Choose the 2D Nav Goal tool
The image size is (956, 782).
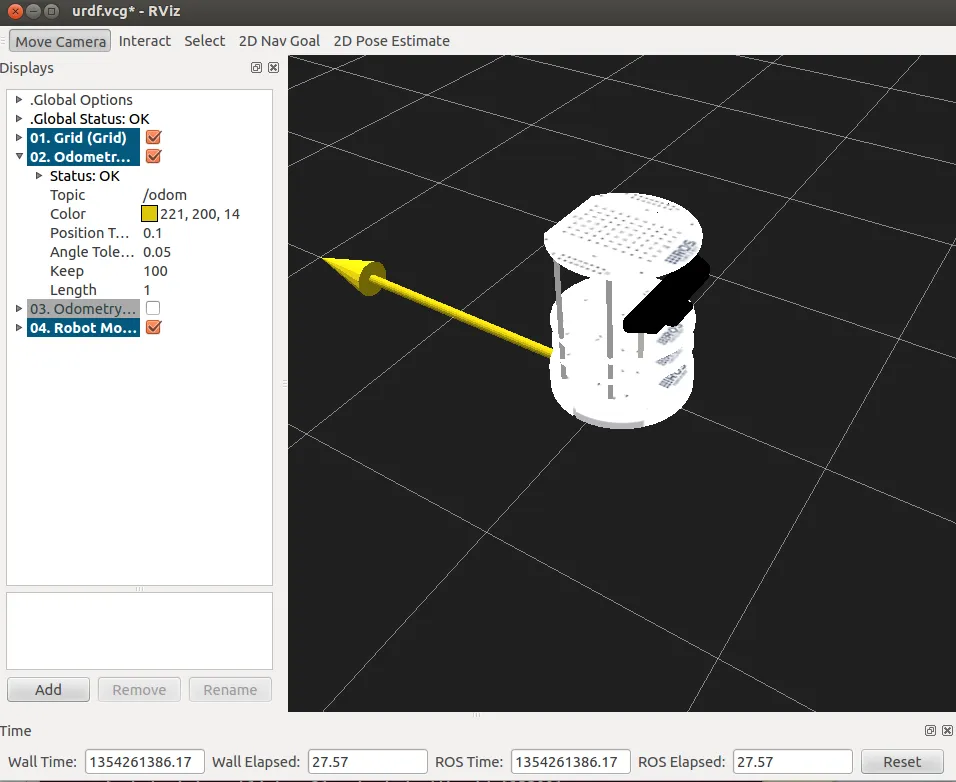pos(279,41)
